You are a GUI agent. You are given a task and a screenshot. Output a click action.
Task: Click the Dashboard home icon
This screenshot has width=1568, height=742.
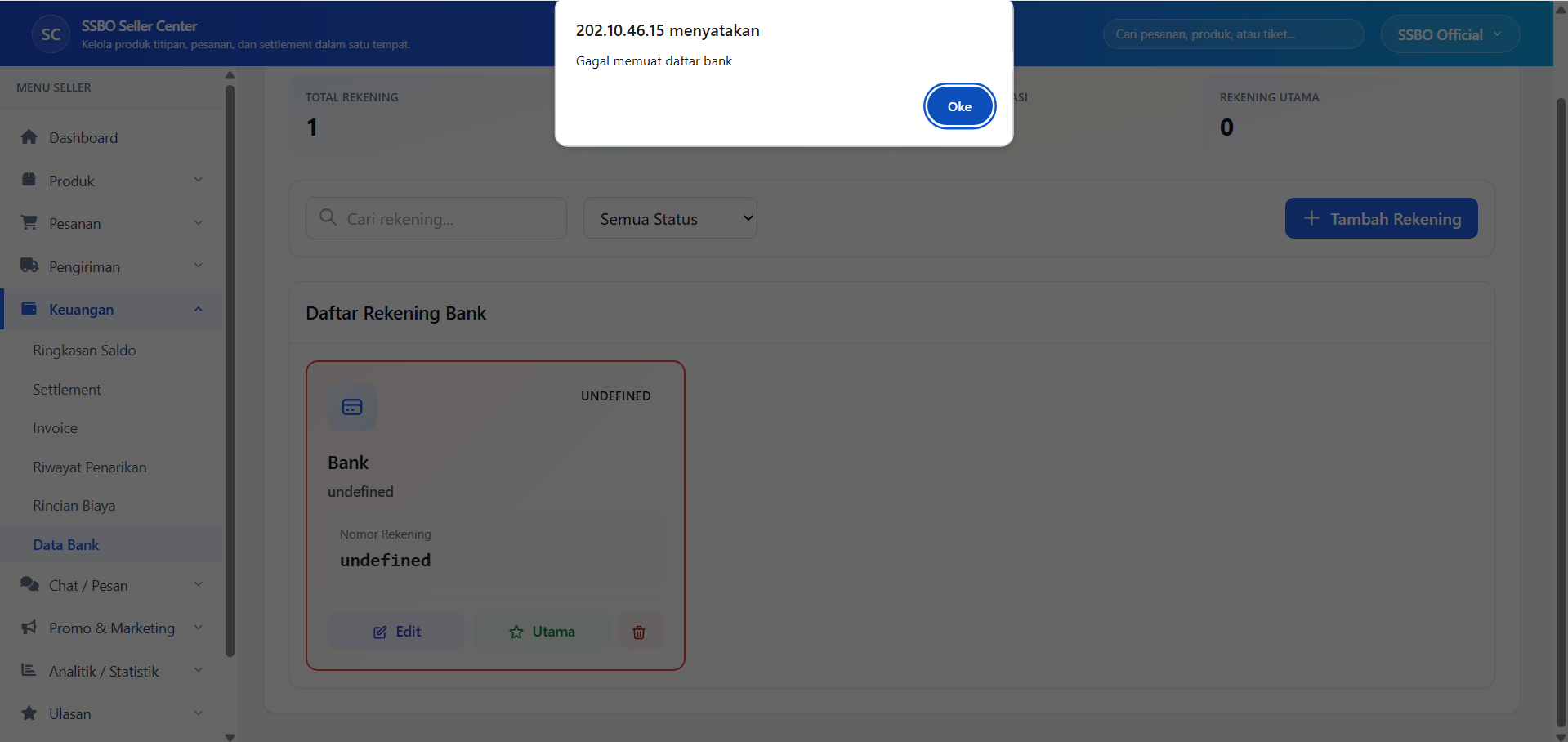coord(29,137)
